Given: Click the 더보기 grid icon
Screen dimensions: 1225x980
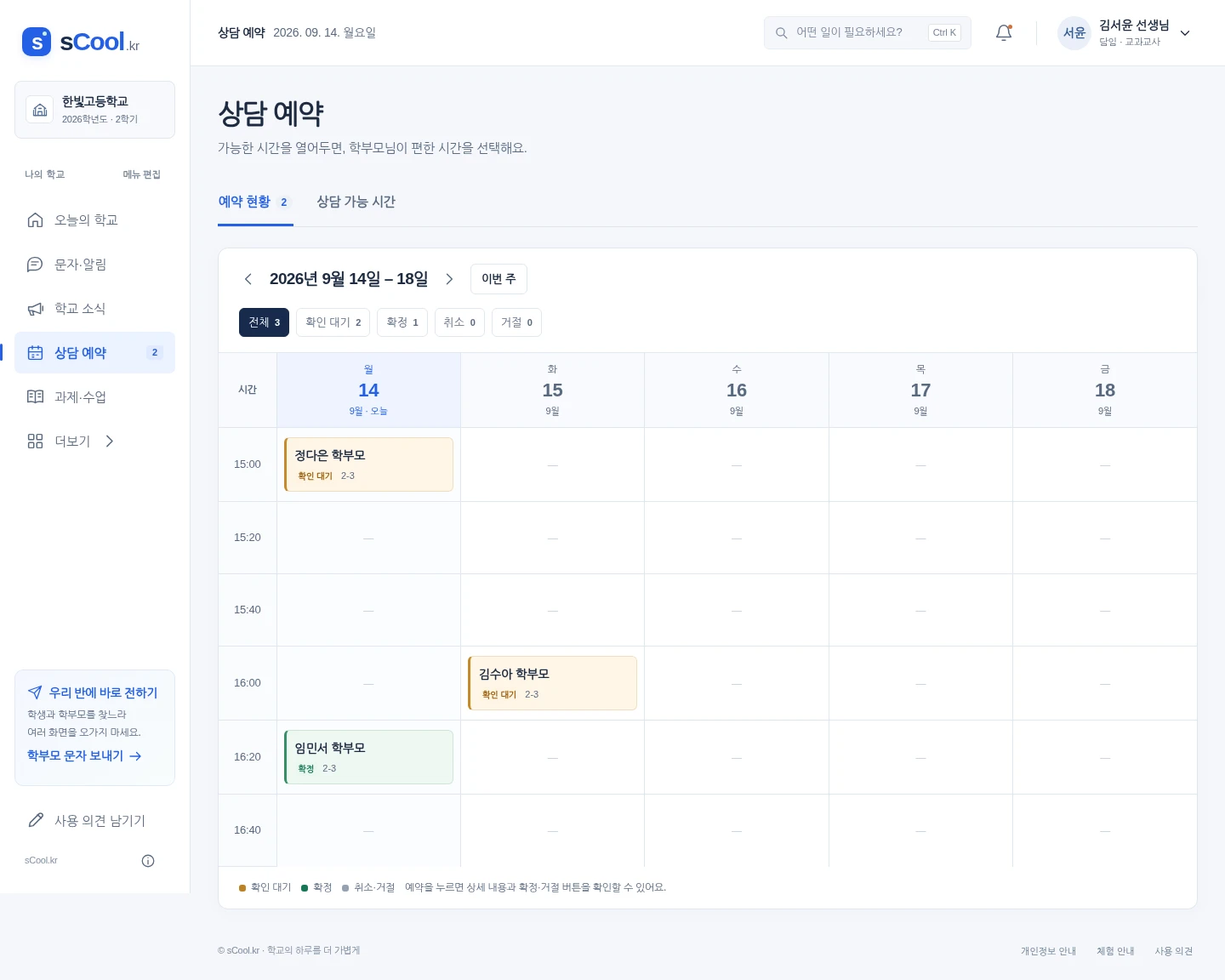Looking at the screenshot, I should pos(35,442).
